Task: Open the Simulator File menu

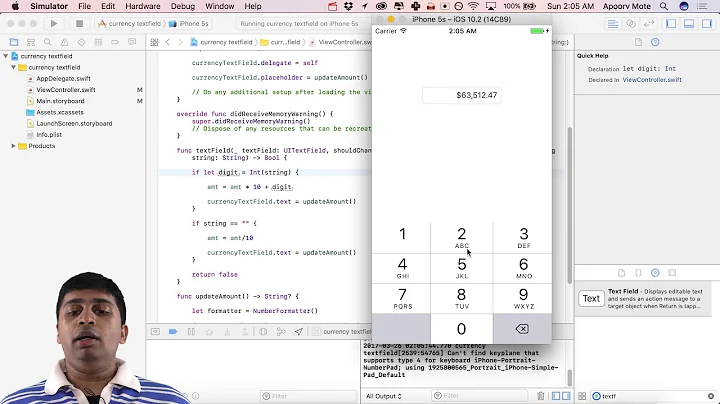Action: (x=84, y=6)
